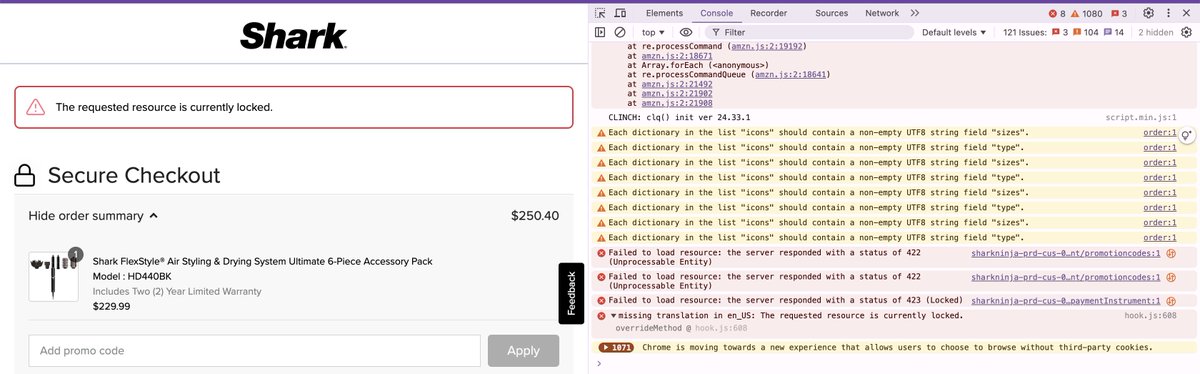Open the console sidebar panel icon
The width and height of the screenshot is (1200, 374).
(600, 32)
